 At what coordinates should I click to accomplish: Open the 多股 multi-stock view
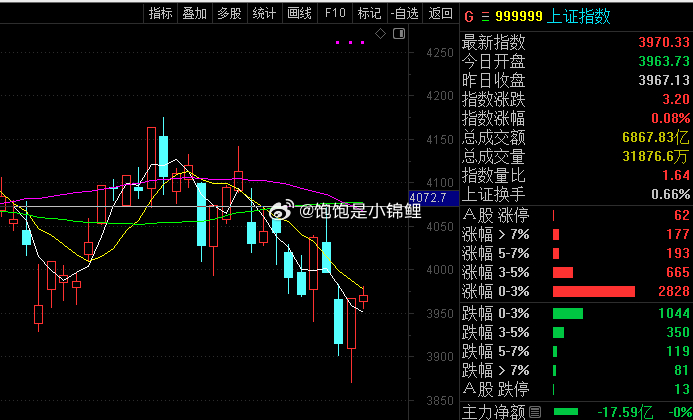229,13
